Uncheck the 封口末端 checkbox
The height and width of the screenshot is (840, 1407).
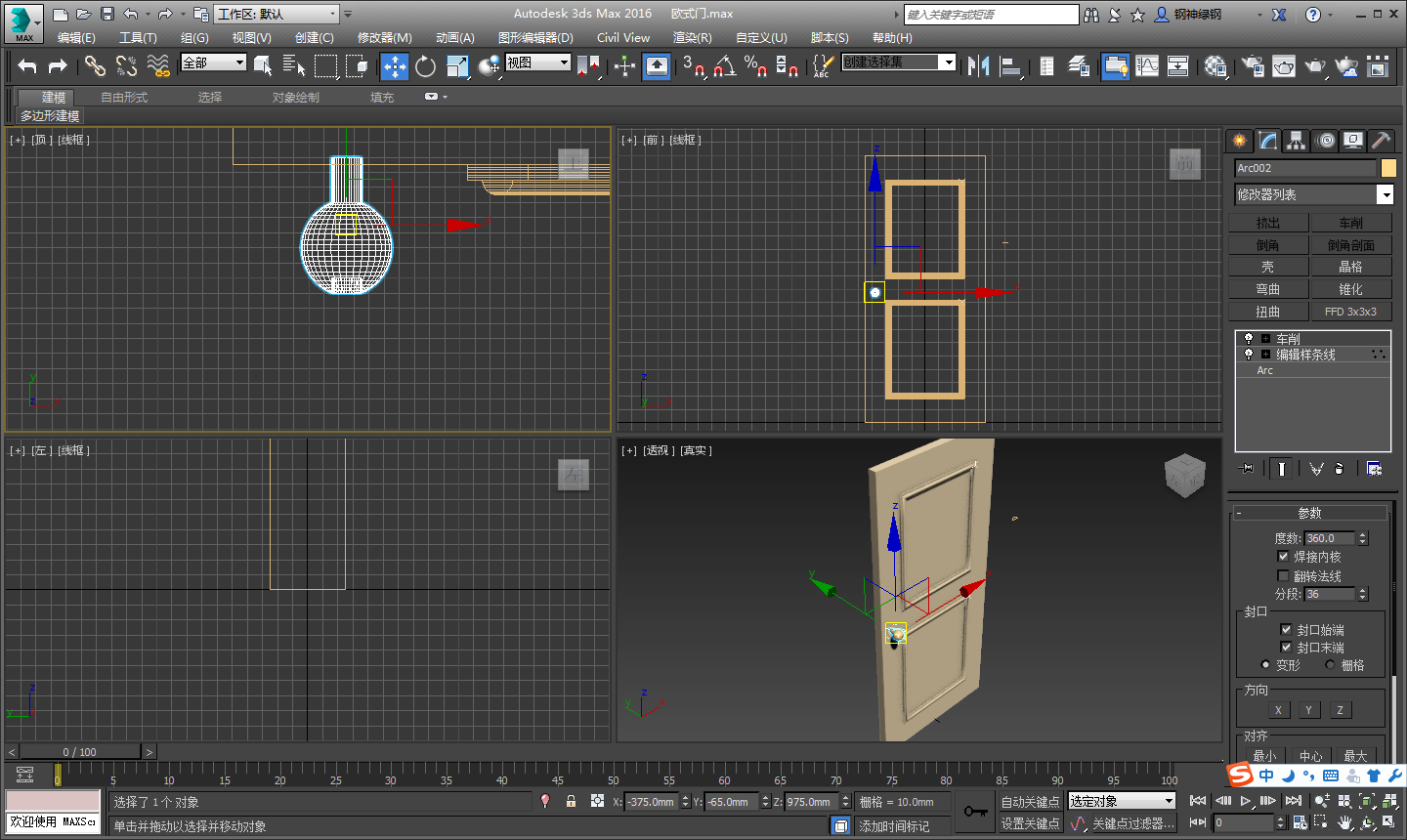click(x=1286, y=647)
